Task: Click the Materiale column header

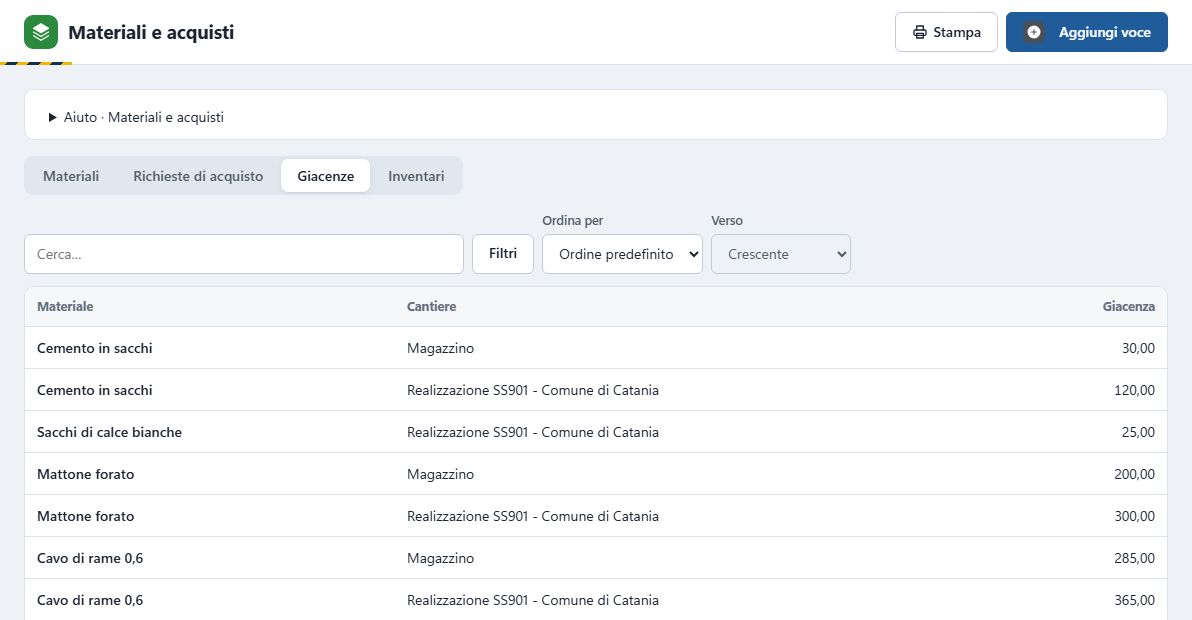Action: [x=65, y=306]
